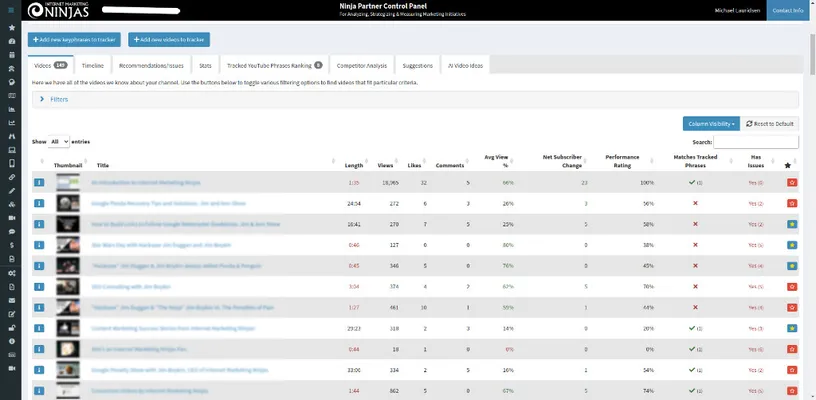
Task: Click the star column header icon
Action: (789, 164)
